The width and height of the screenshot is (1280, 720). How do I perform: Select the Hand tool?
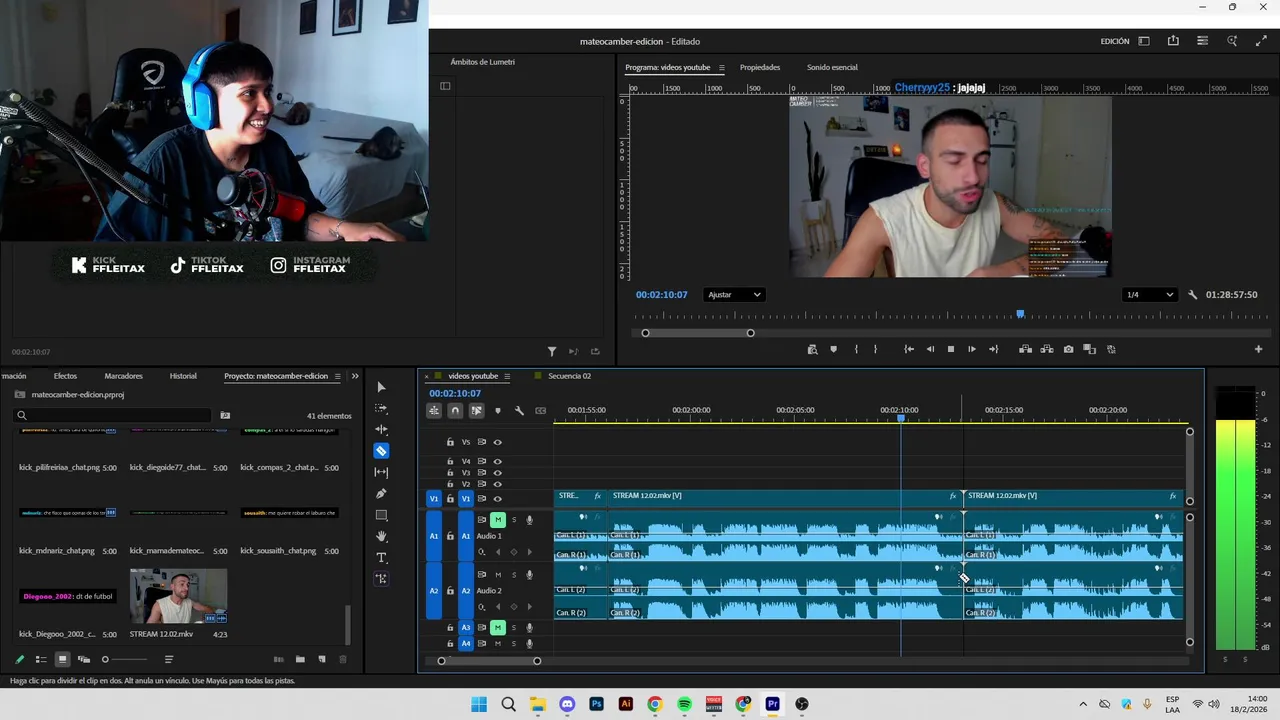pos(381,536)
